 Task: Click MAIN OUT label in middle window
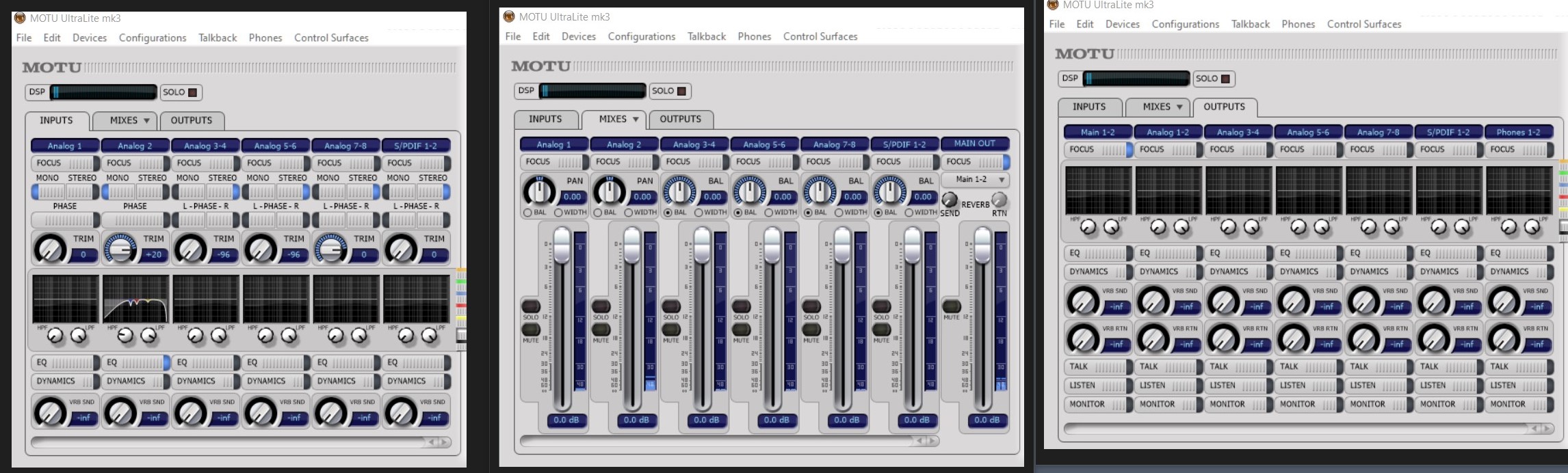[975, 144]
